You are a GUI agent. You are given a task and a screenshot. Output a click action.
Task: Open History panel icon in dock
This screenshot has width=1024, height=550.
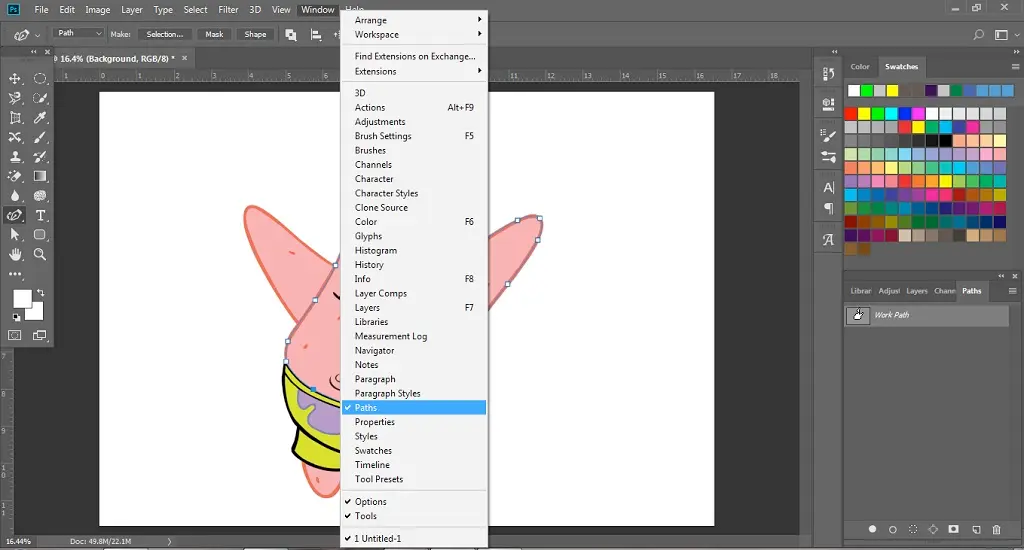(828, 74)
